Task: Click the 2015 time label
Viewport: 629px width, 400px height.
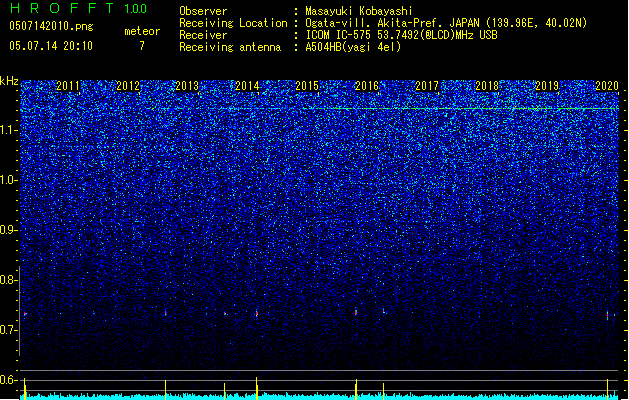Action: [307, 86]
